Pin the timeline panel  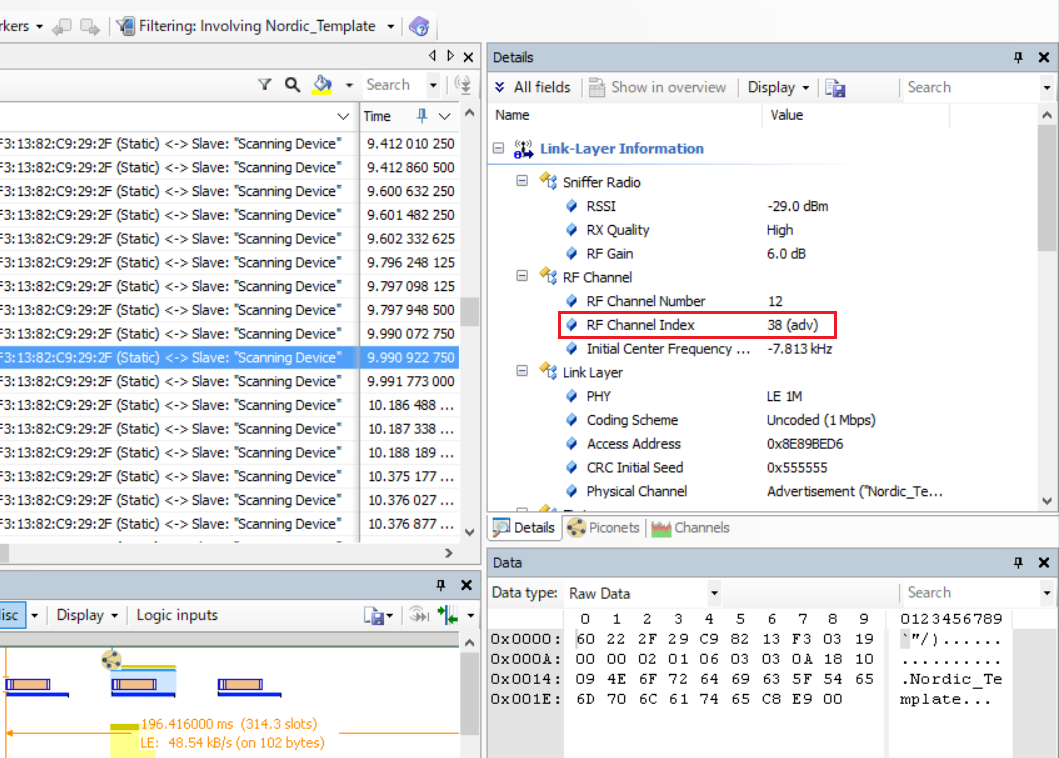pos(440,584)
